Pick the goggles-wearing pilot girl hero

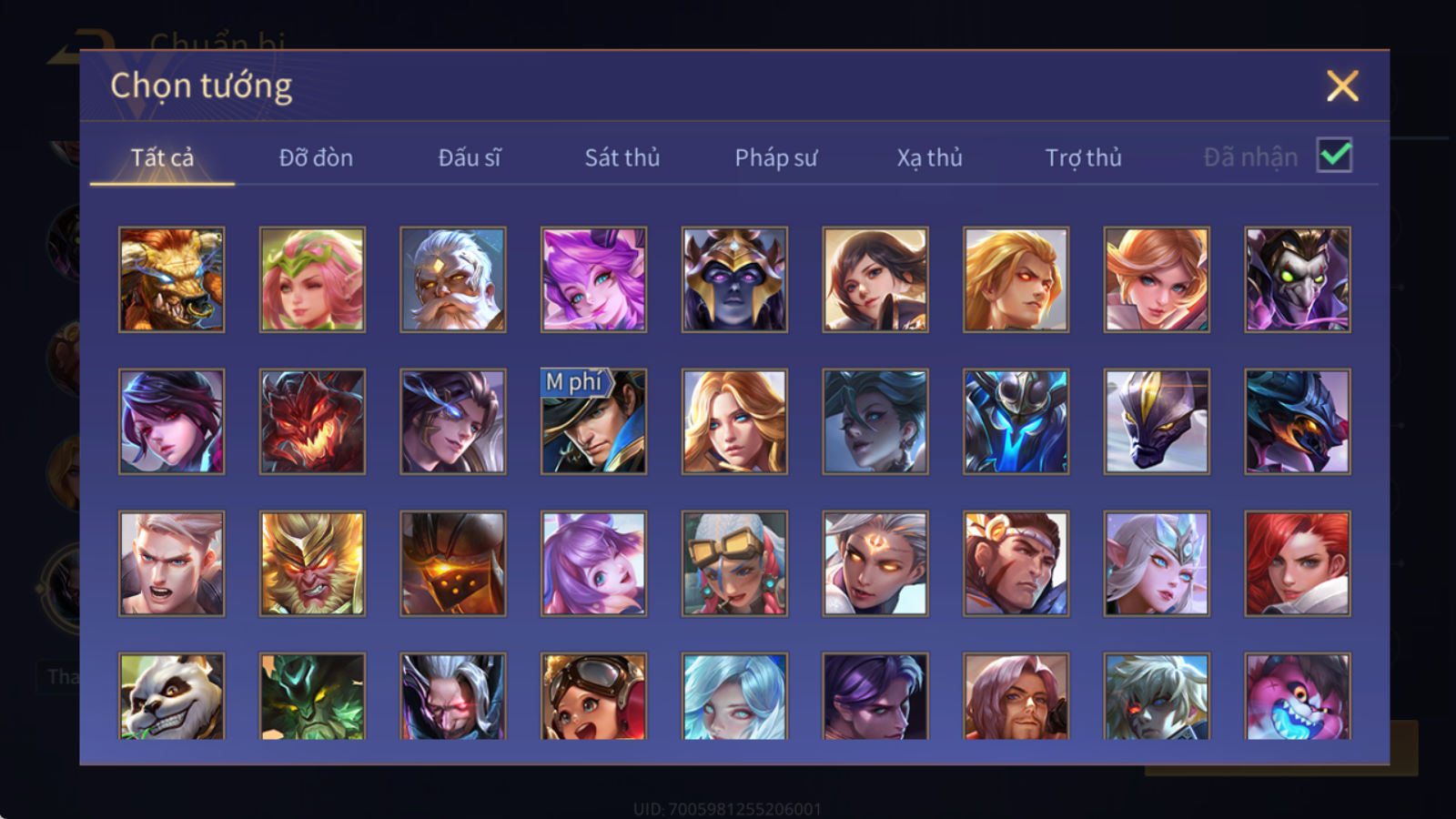tap(593, 695)
